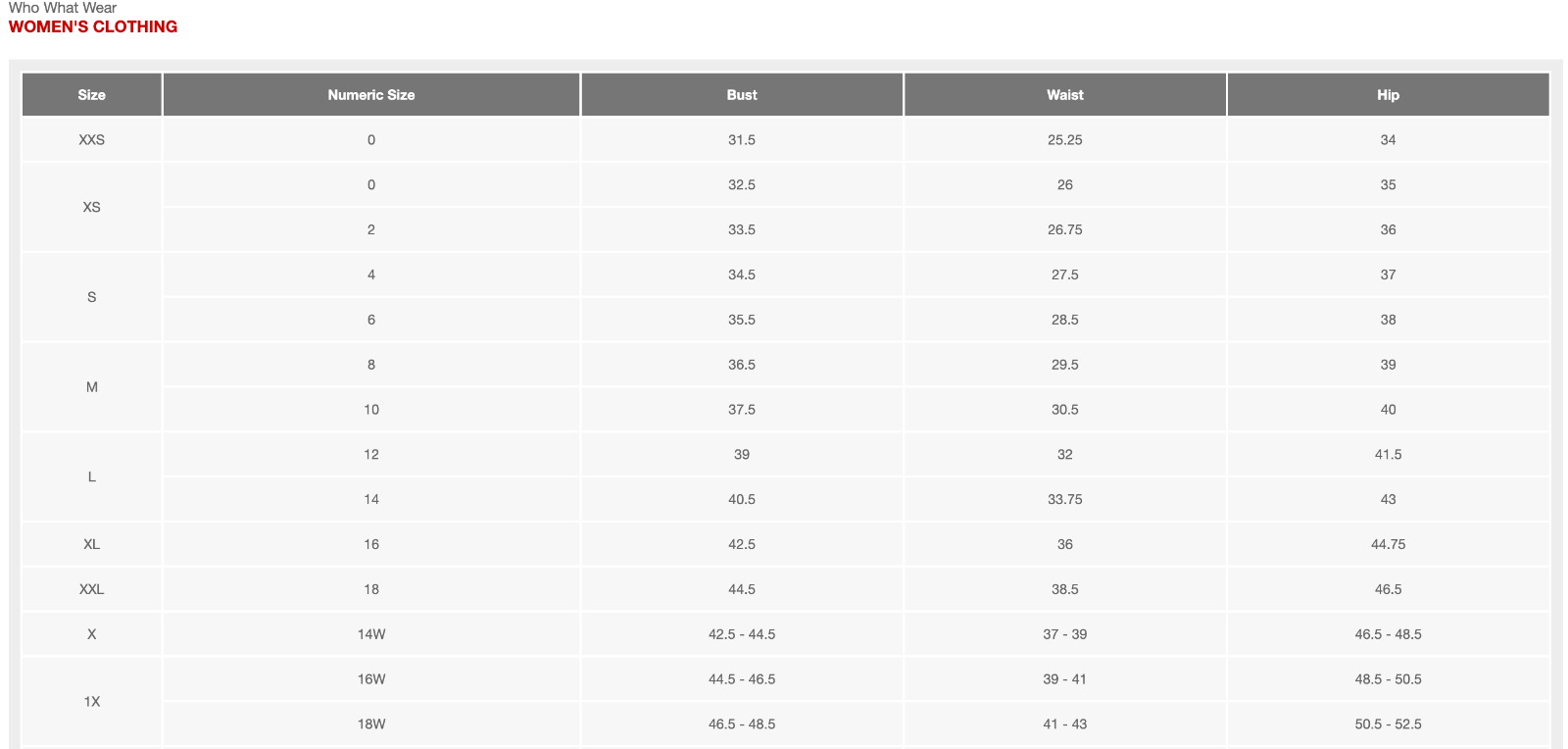Click the Hip column header
Screen dimensions: 1568x749
coord(1389,95)
